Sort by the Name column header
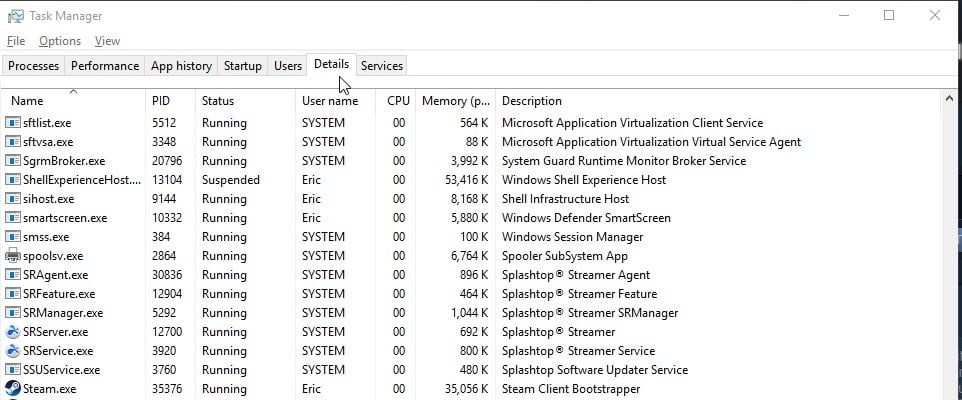This screenshot has width=962, height=400. 27,101
